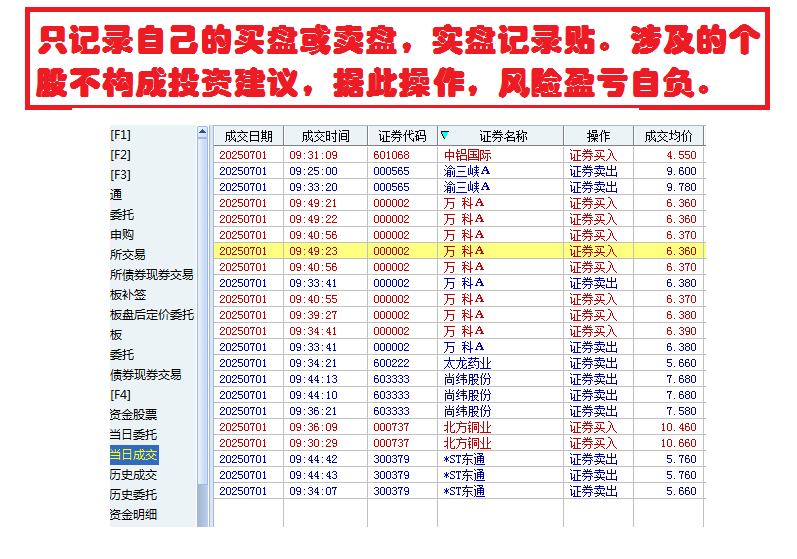
Task: Select the 太龙药业 stock name cell
Action: [x=500, y=363]
